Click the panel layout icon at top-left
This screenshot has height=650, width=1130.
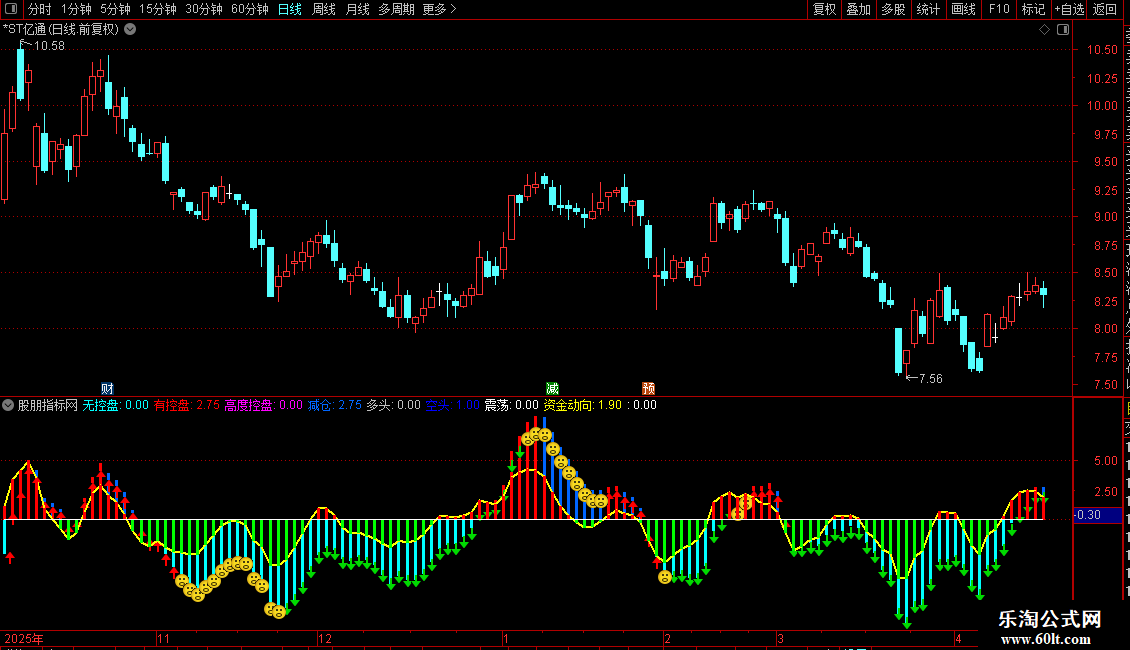point(11,9)
